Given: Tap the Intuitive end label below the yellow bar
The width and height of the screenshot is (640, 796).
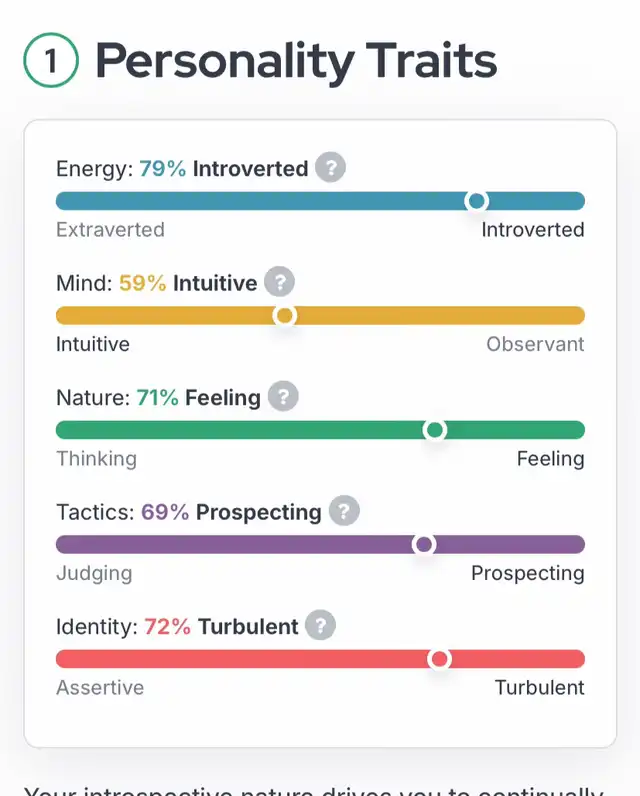Looking at the screenshot, I should (93, 344).
